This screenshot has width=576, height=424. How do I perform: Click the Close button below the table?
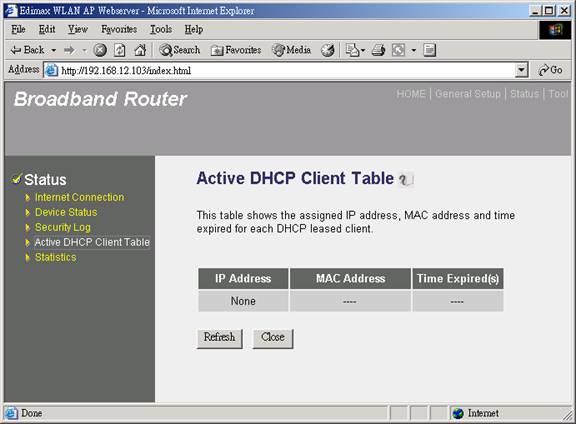click(273, 338)
